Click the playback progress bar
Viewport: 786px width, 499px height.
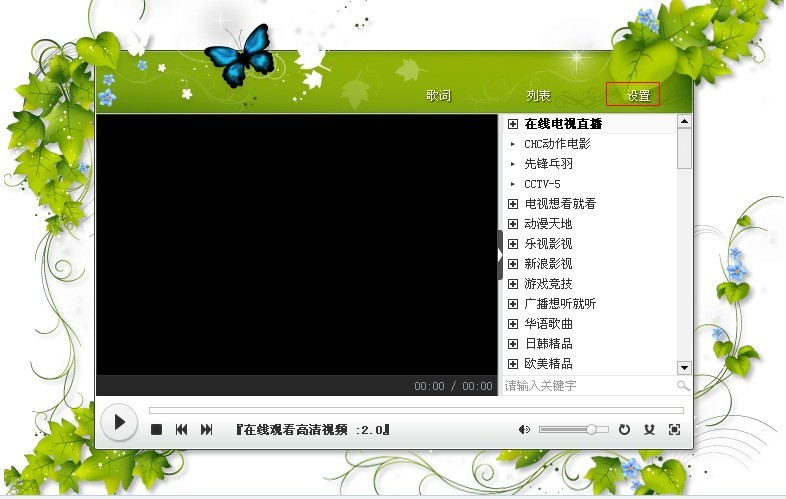click(416, 410)
